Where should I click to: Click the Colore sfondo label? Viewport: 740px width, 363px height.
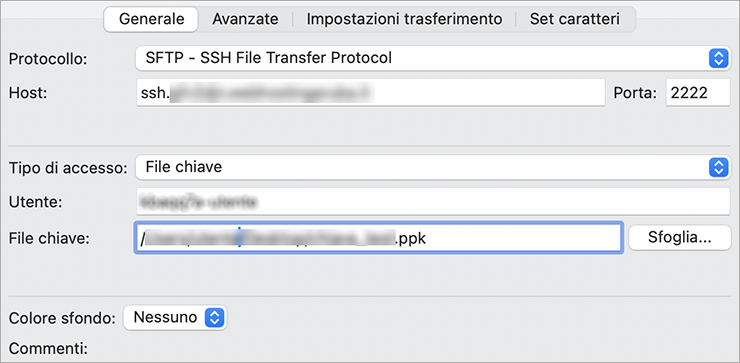point(62,318)
